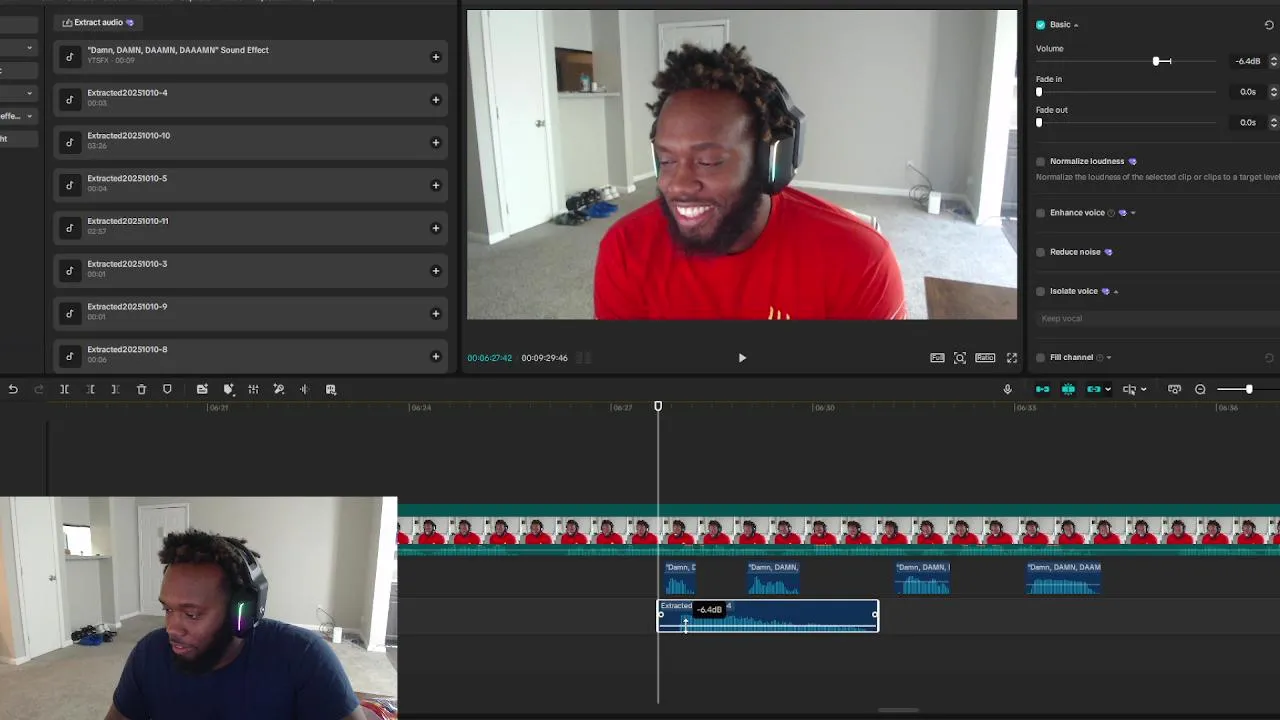The height and width of the screenshot is (720, 1280).
Task: Zoom out the timeline with minus icon
Action: coord(1200,389)
